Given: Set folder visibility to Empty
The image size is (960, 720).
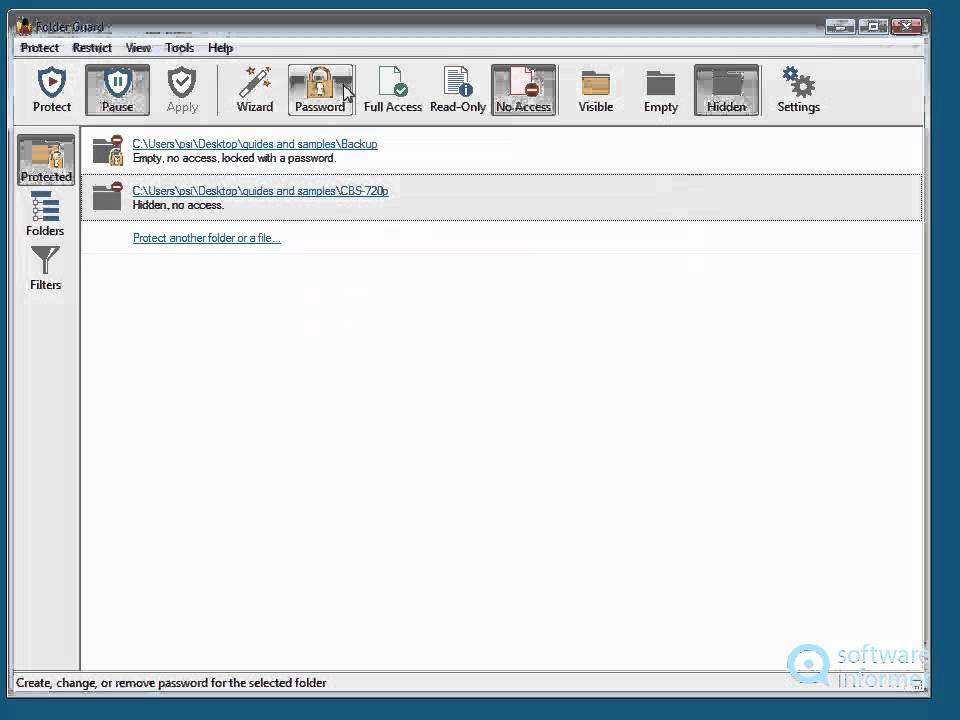Looking at the screenshot, I should coord(661,90).
